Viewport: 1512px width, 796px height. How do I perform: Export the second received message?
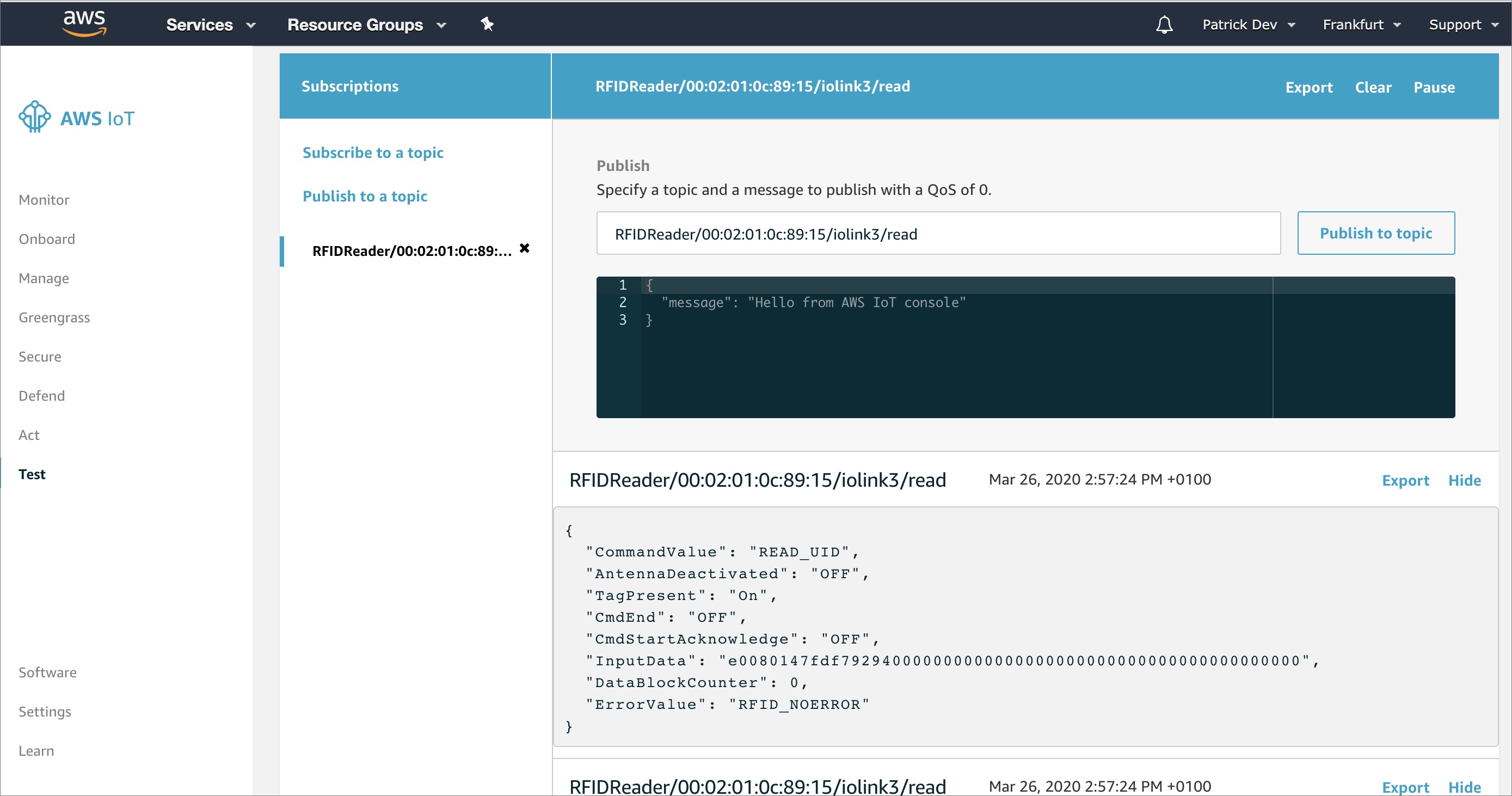[1405, 787]
